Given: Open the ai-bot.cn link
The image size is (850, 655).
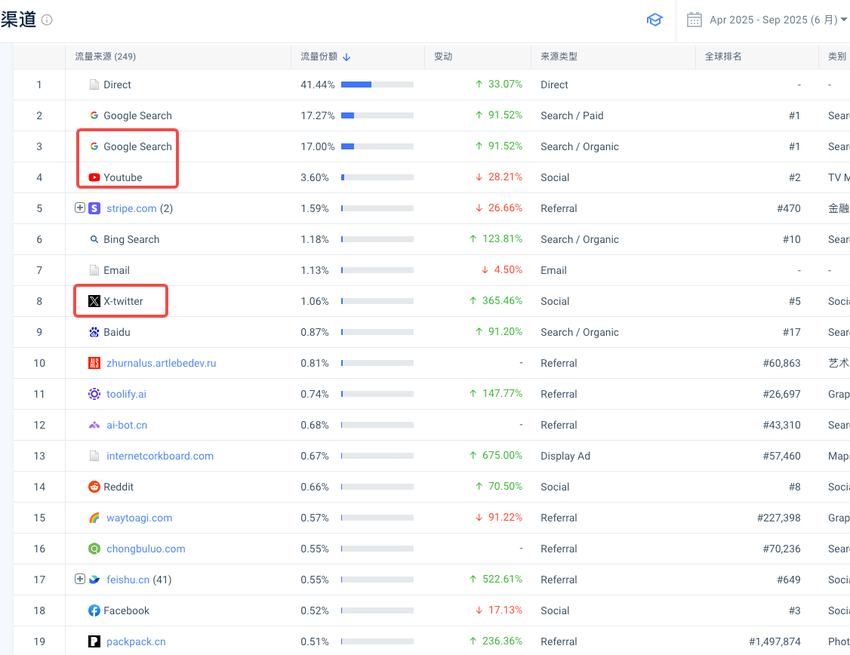Looking at the screenshot, I should (127, 425).
